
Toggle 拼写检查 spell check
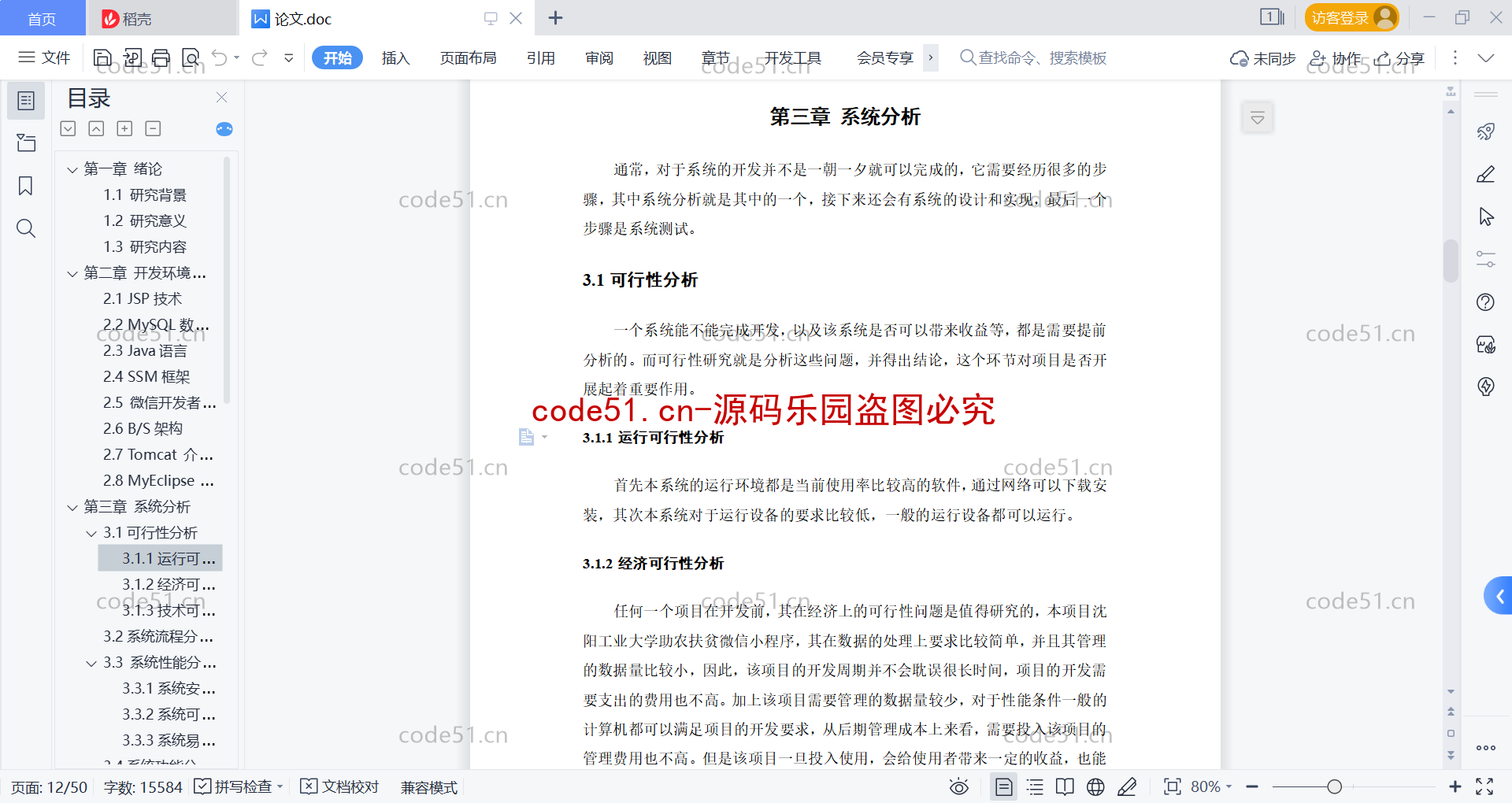click(x=238, y=786)
